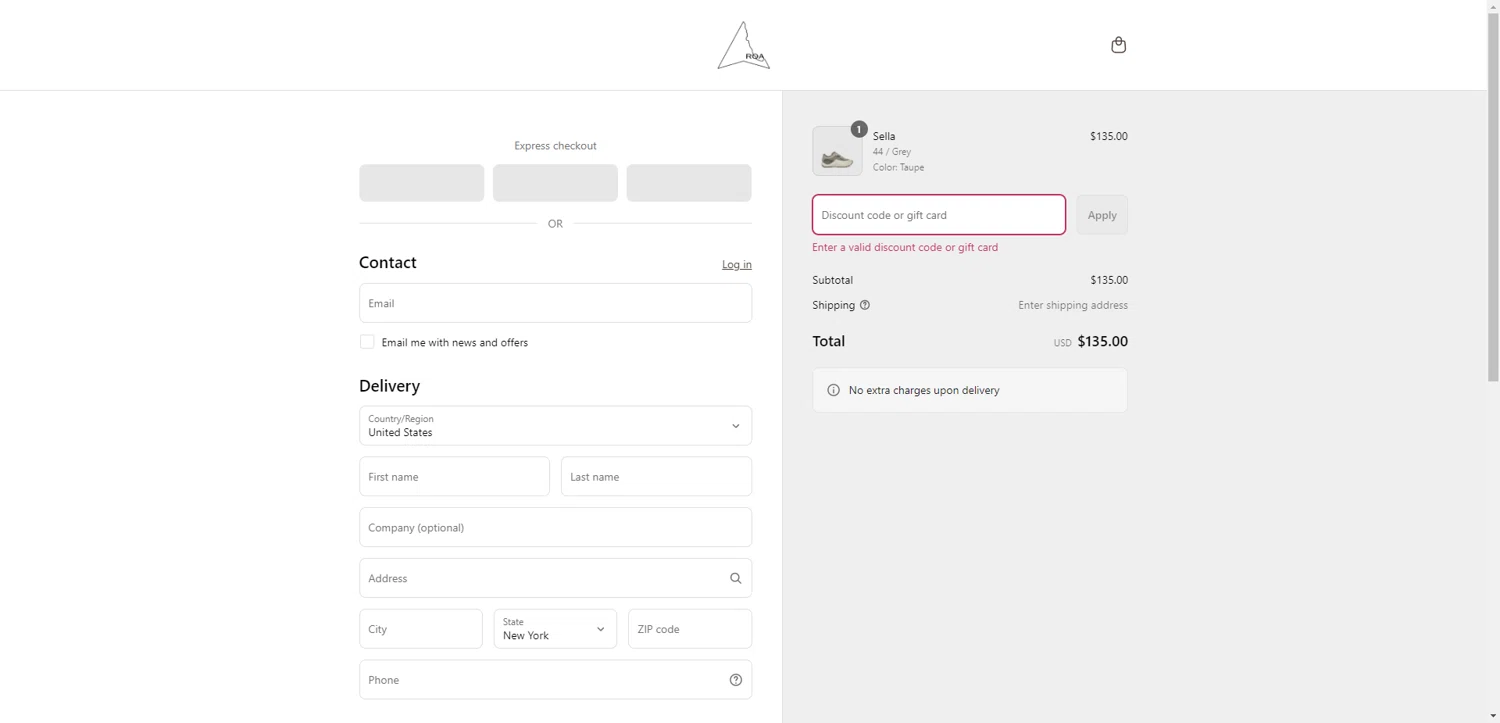The image size is (1500, 723).
Task: Click the info icon beside No extra charges
Action: click(x=833, y=390)
